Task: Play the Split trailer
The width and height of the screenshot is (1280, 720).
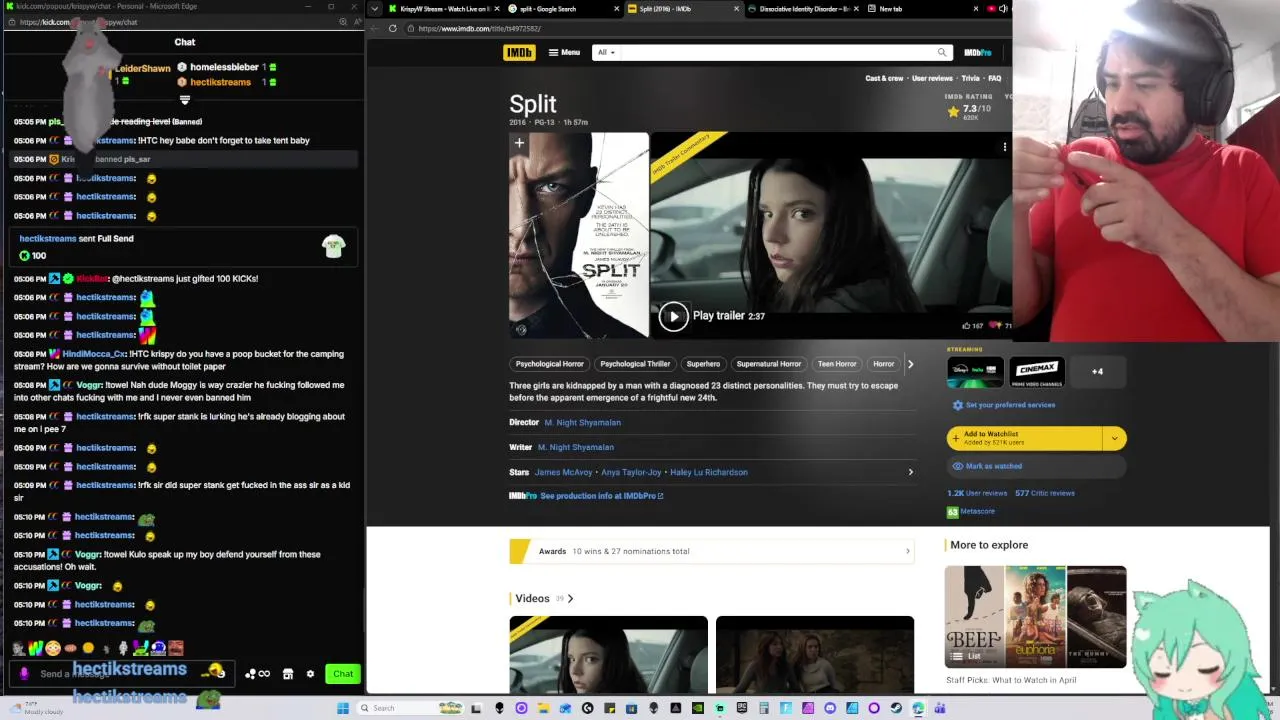Action: tap(673, 316)
